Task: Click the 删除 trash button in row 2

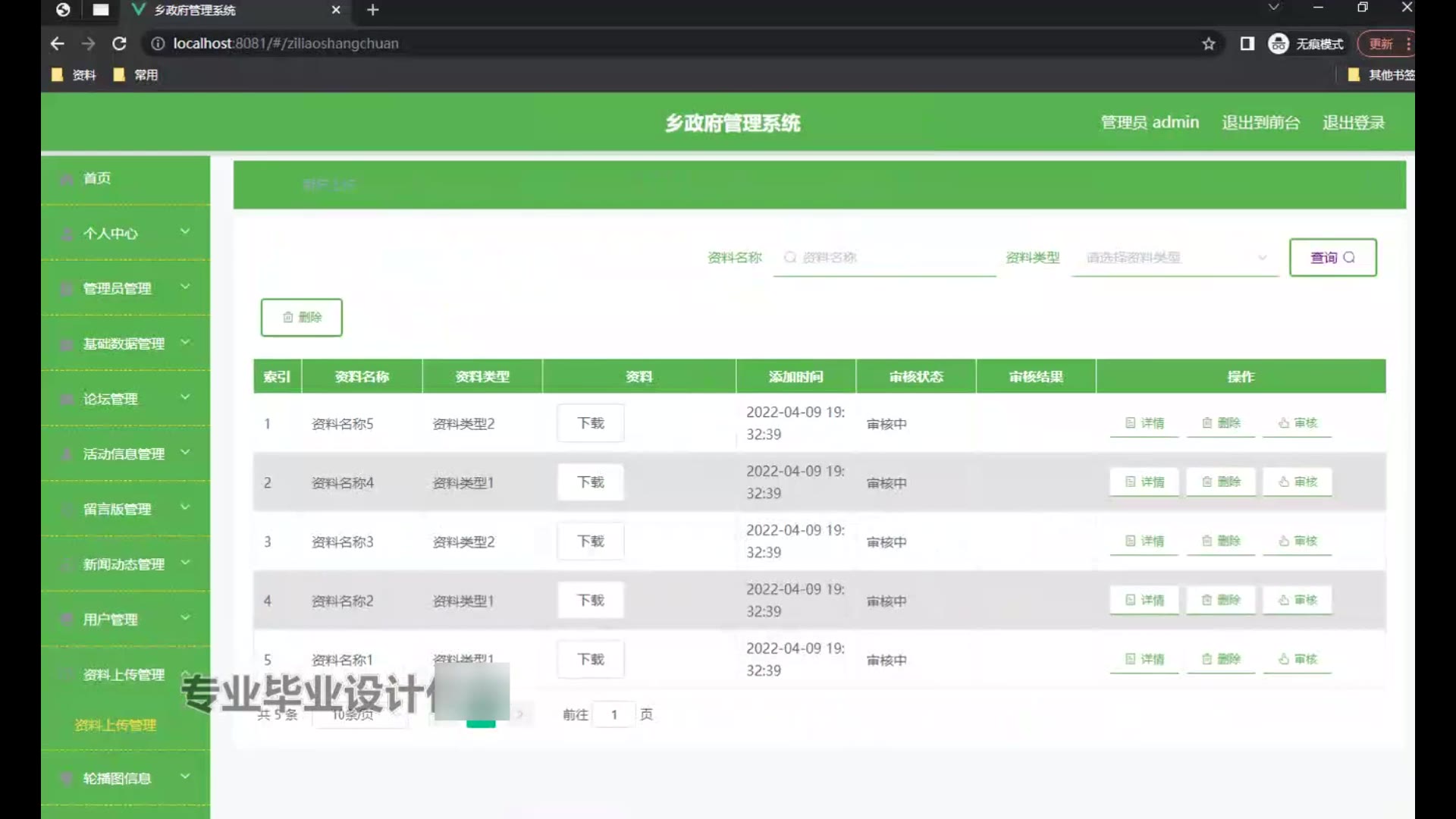Action: (1221, 482)
